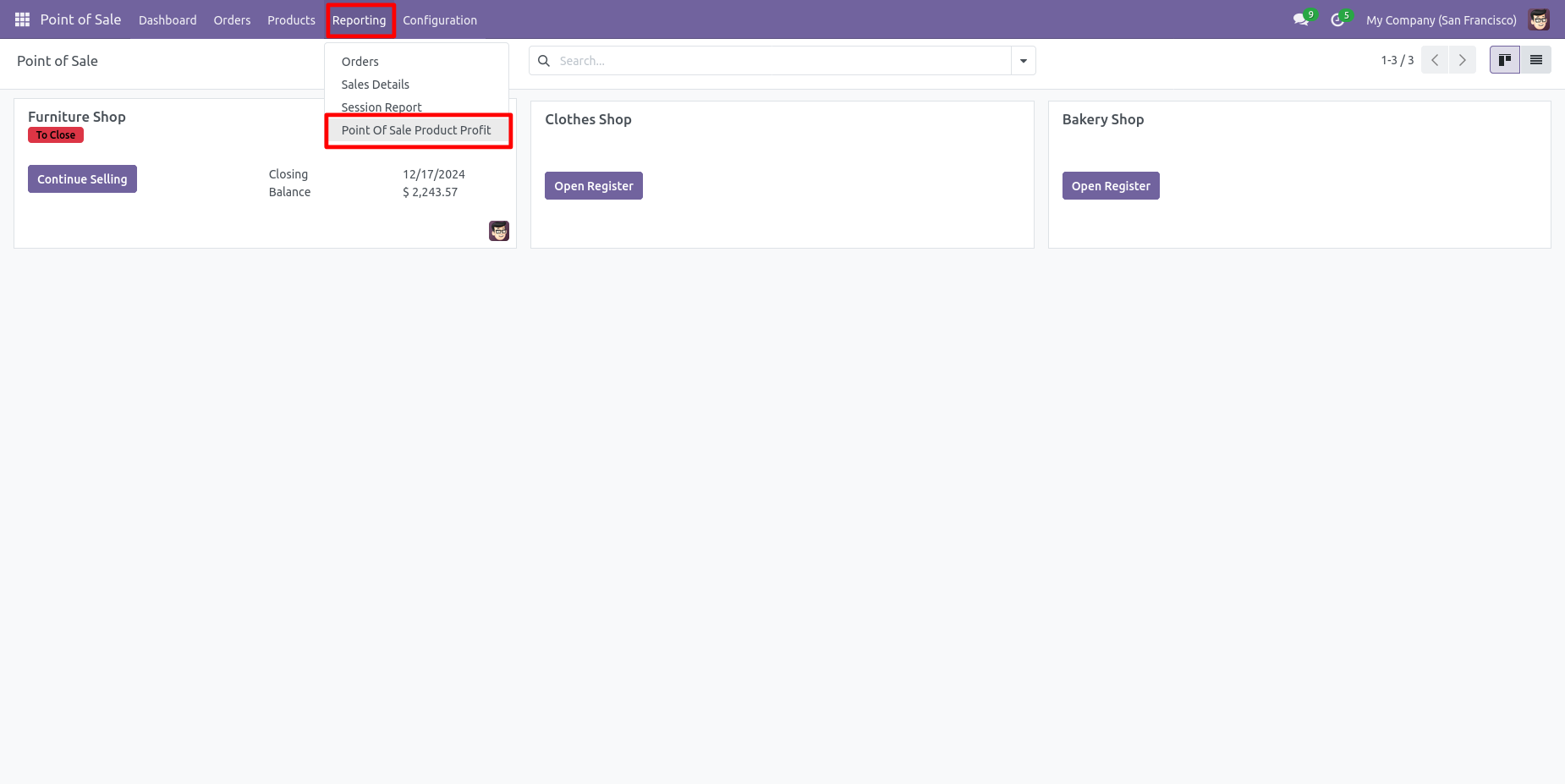Click the Point of Sale breadcrumb title
The image size is (1565, 784).
(x=58, y=61)
